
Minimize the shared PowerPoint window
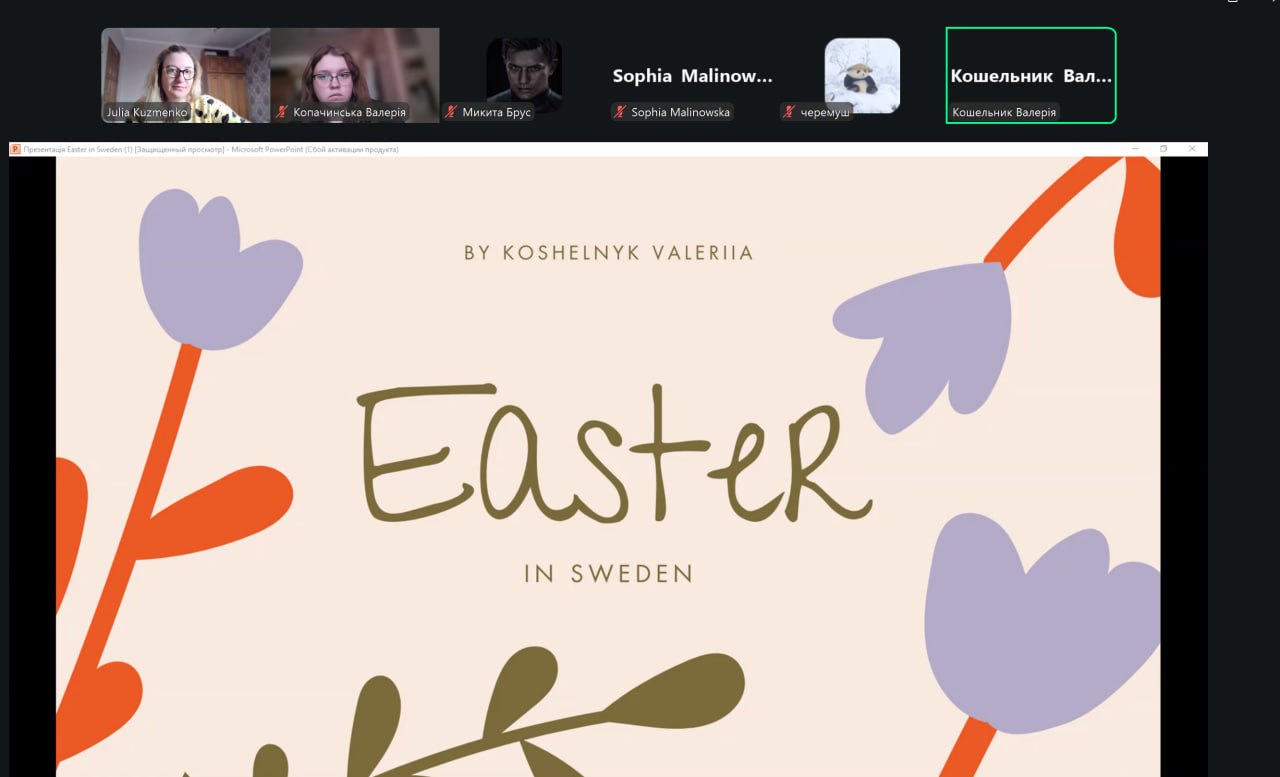(x=1135, y=149)
